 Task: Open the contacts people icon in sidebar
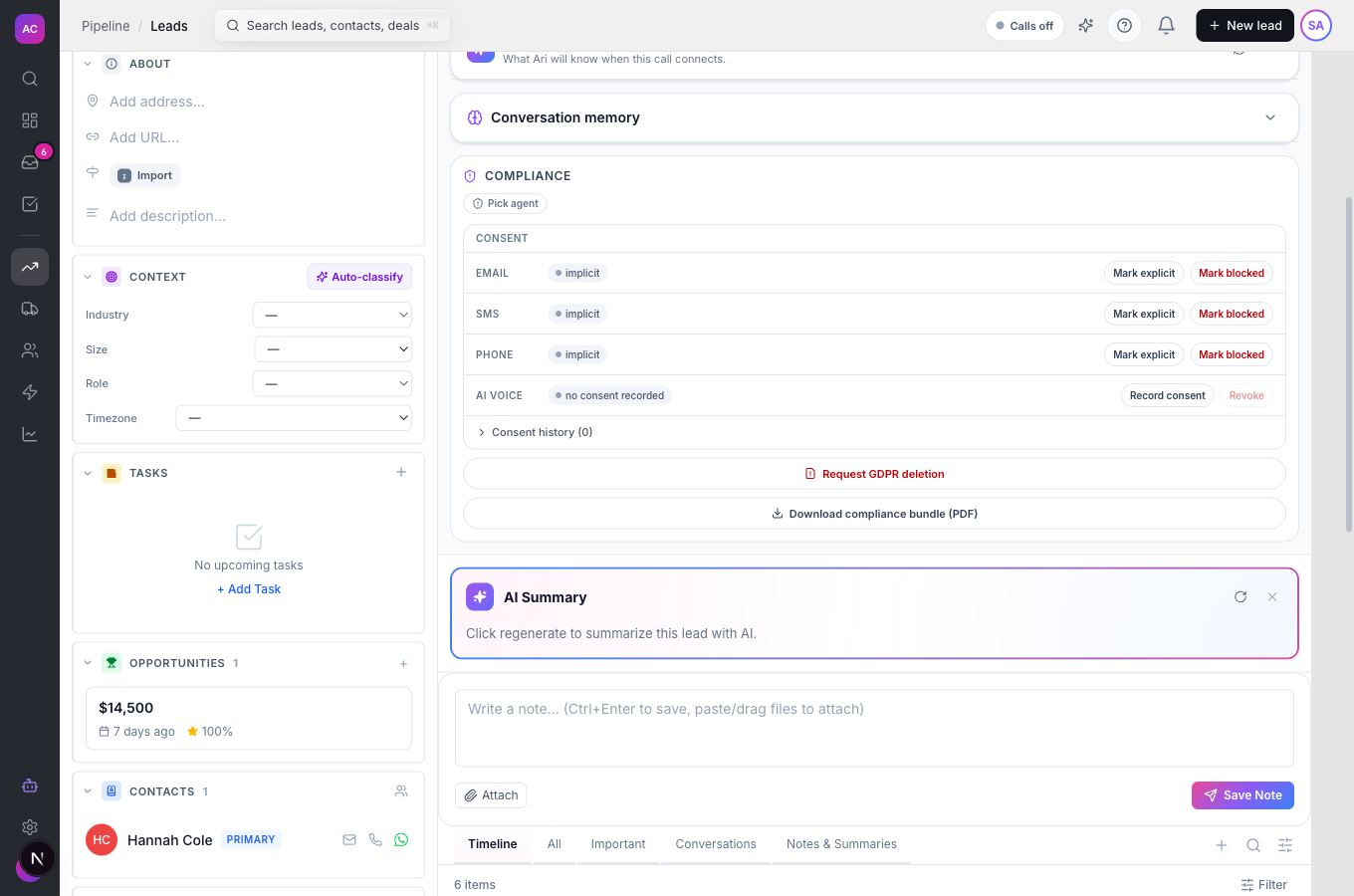click(x=30, y=350)
